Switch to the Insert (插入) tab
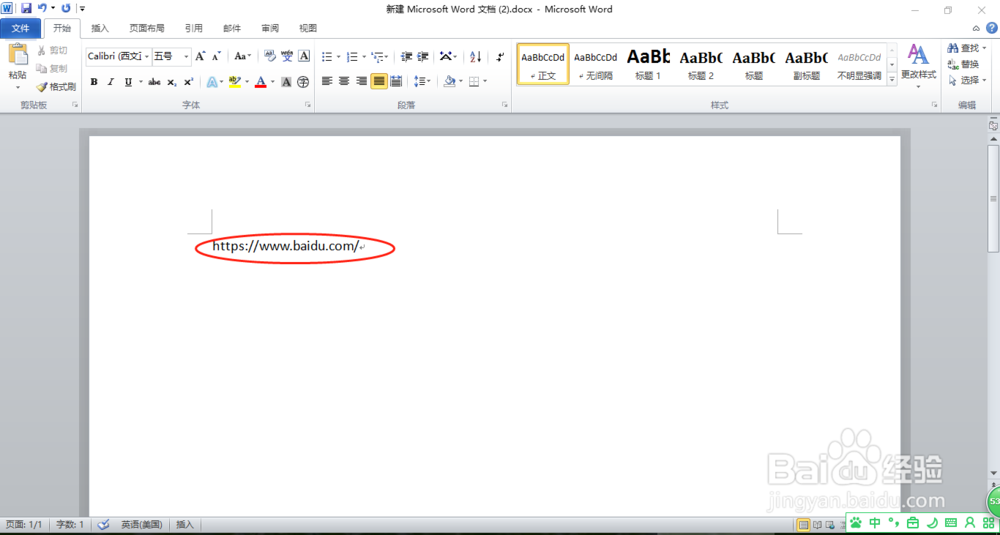 (100, 28)
